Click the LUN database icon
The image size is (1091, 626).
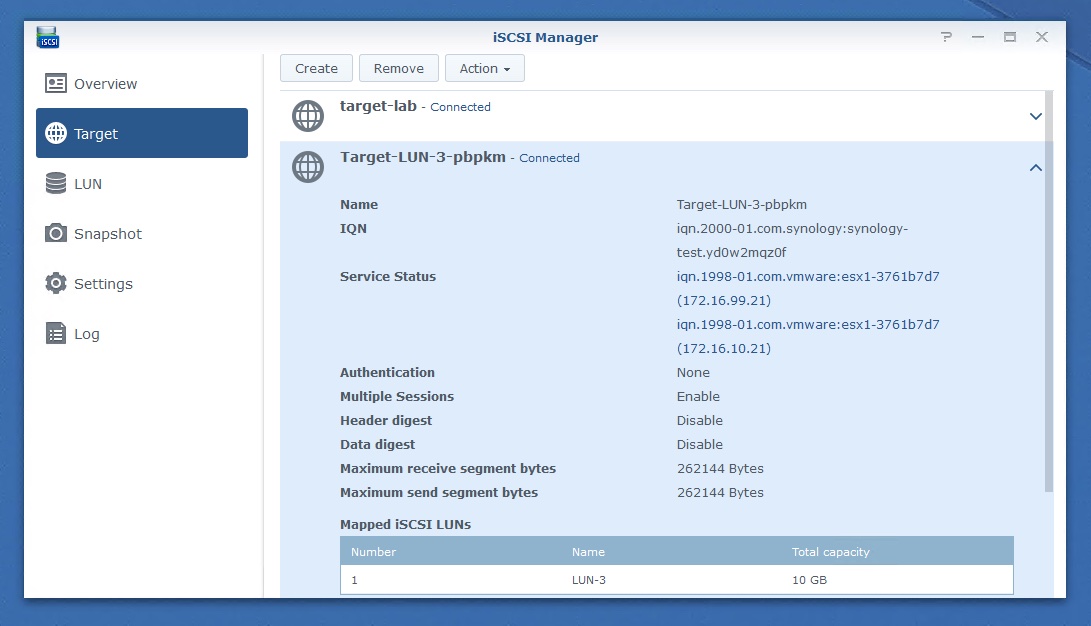point(56,184)
